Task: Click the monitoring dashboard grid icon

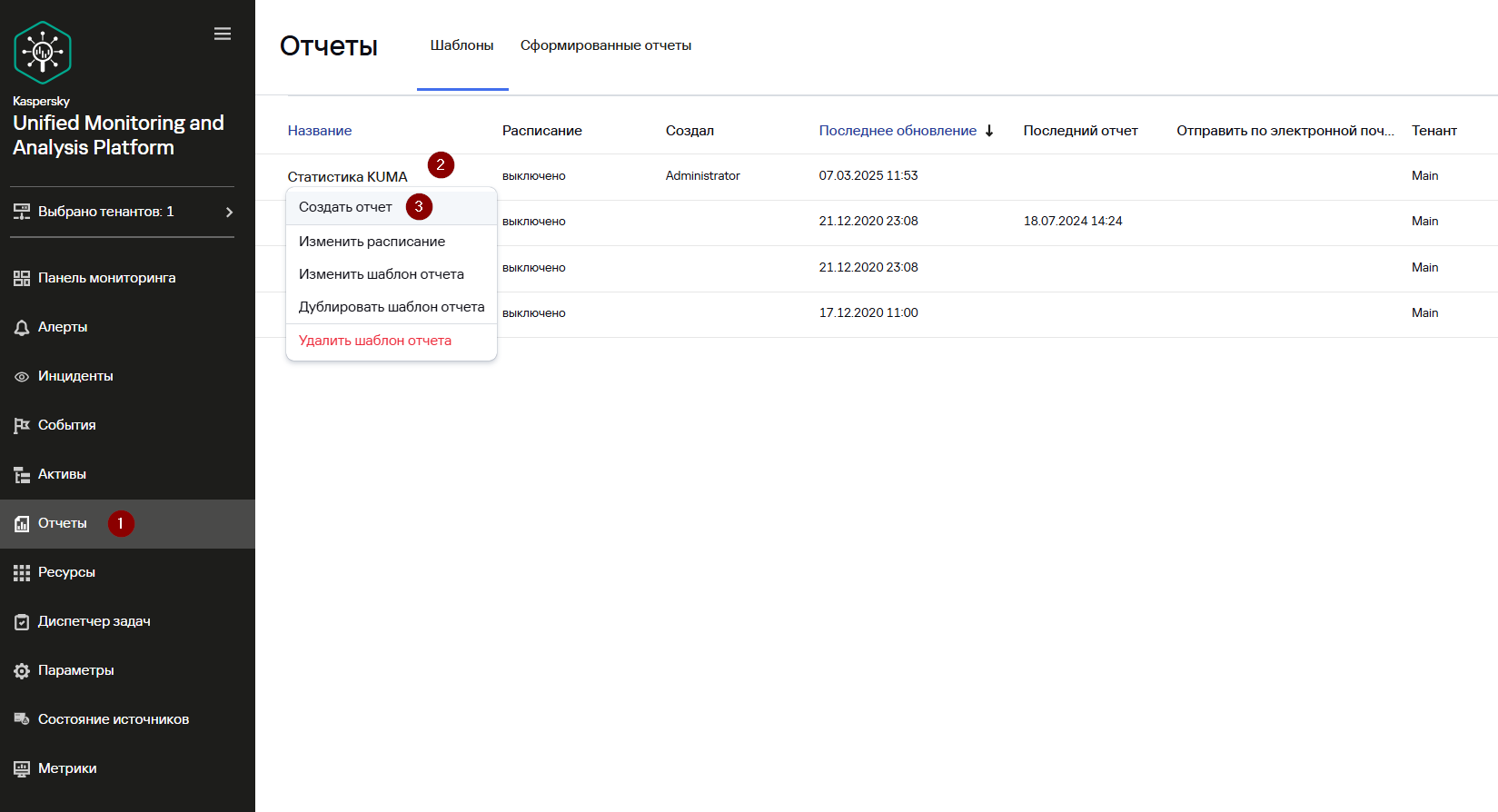Action: (x=22, y=279)
